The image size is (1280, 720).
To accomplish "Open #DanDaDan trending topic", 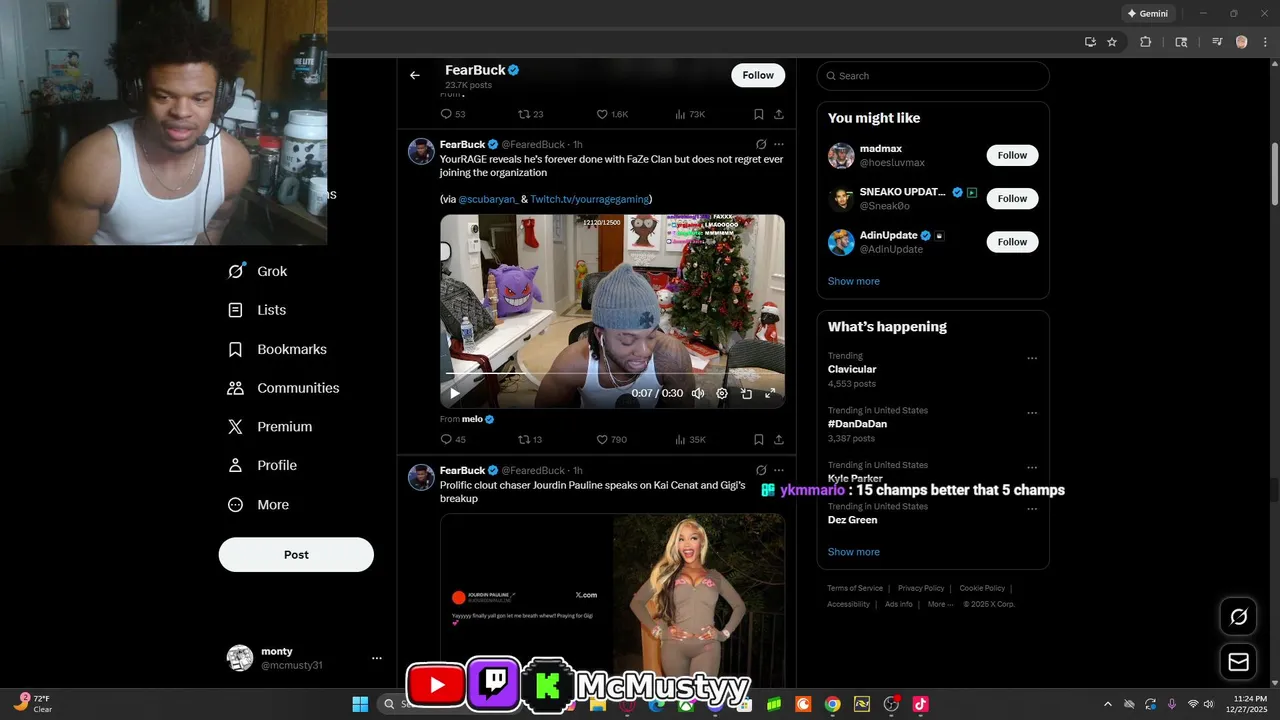I will coord(857,424).
